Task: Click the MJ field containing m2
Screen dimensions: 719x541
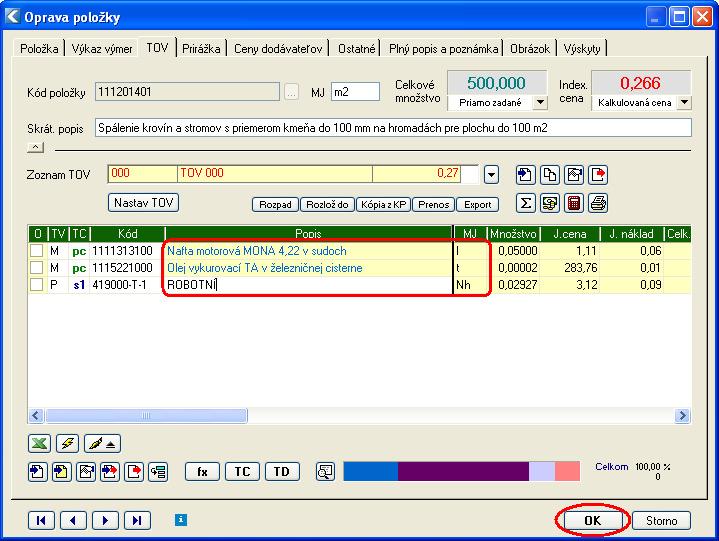Action: (355, 92)
